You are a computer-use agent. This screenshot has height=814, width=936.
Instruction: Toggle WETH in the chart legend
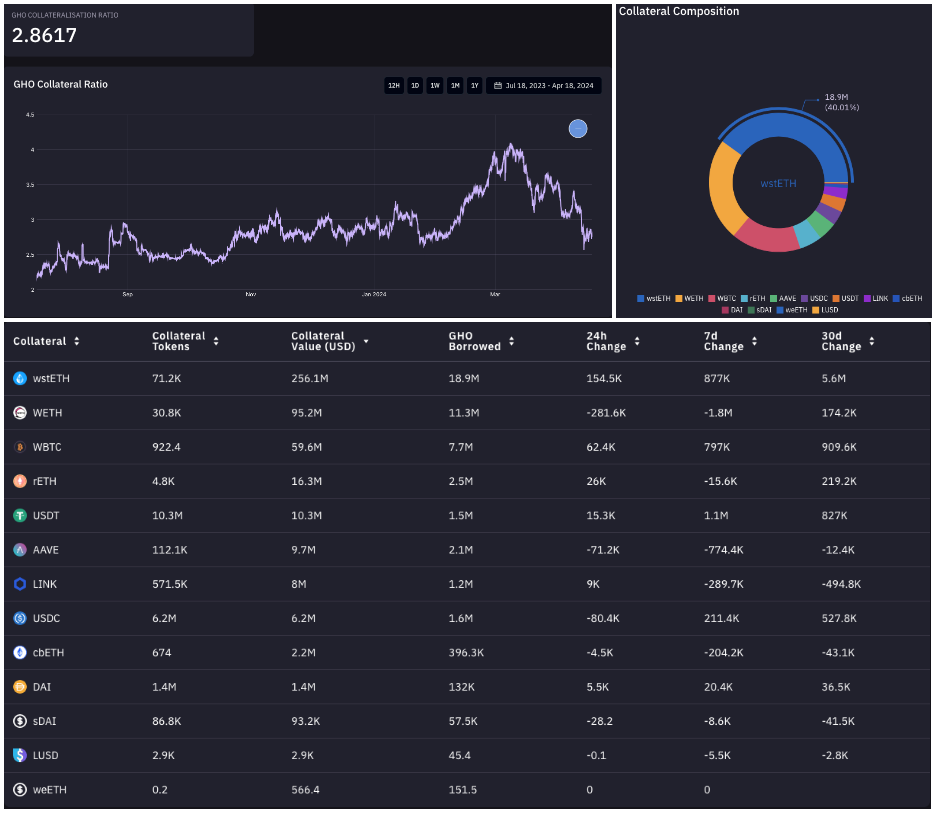[x=689, y=298]
